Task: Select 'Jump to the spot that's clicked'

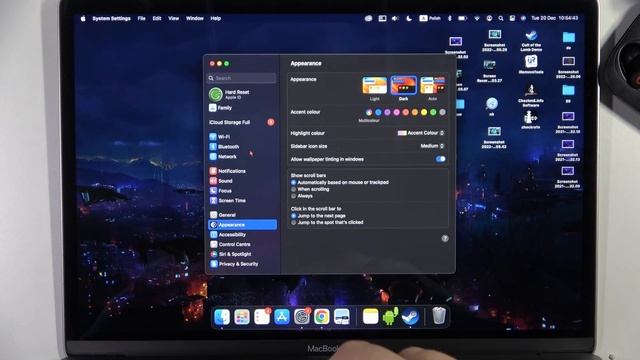Action: tap(293, 222)
